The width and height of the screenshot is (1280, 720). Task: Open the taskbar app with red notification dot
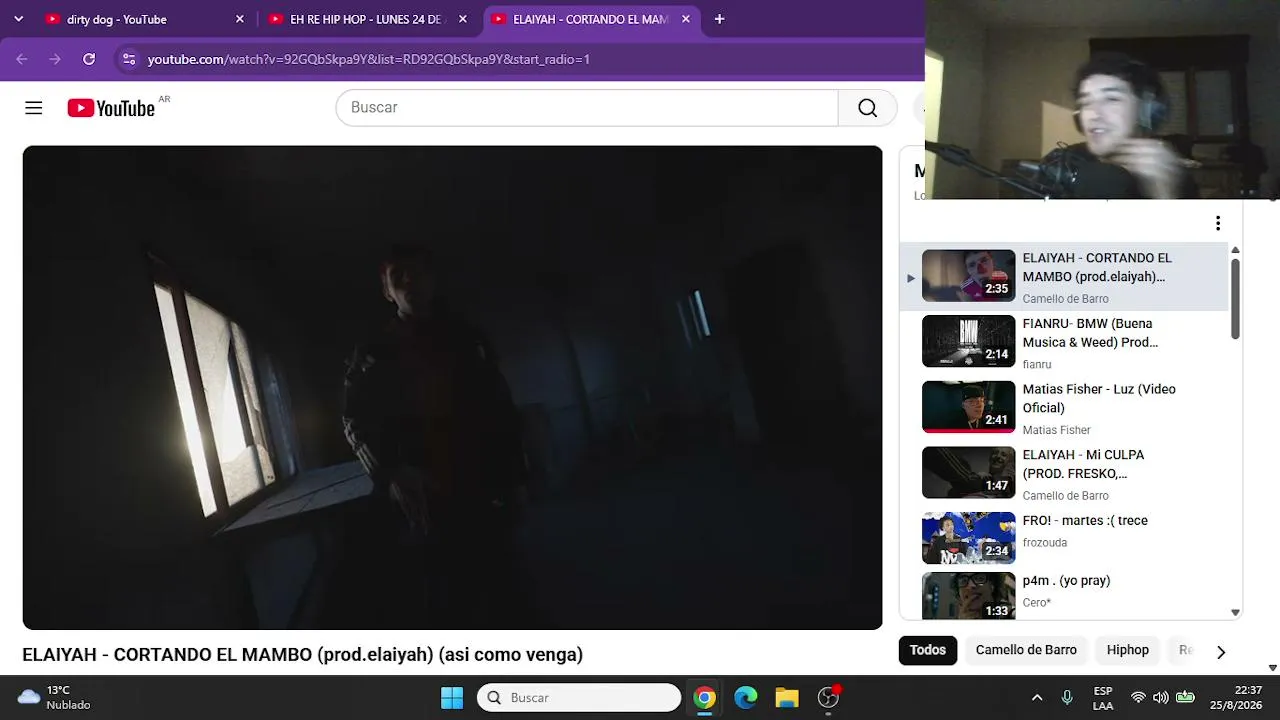coord(829,697)
